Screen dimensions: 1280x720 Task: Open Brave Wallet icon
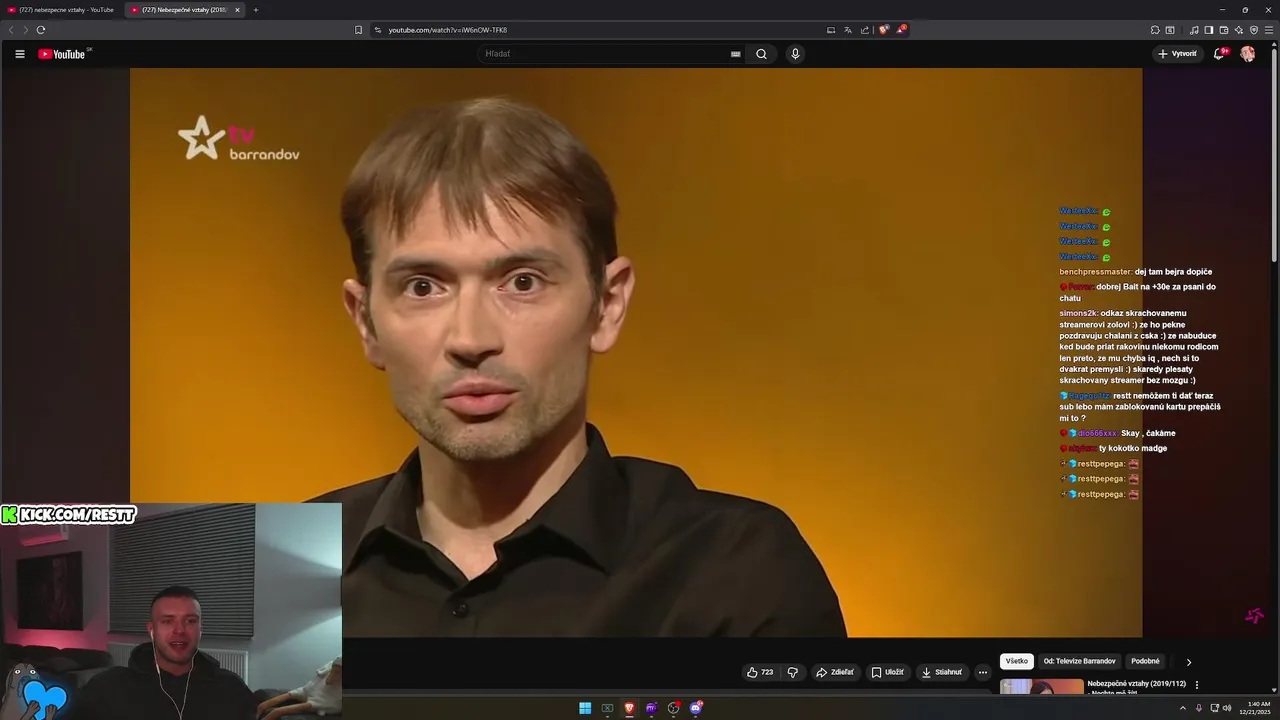coord(1223,30)
